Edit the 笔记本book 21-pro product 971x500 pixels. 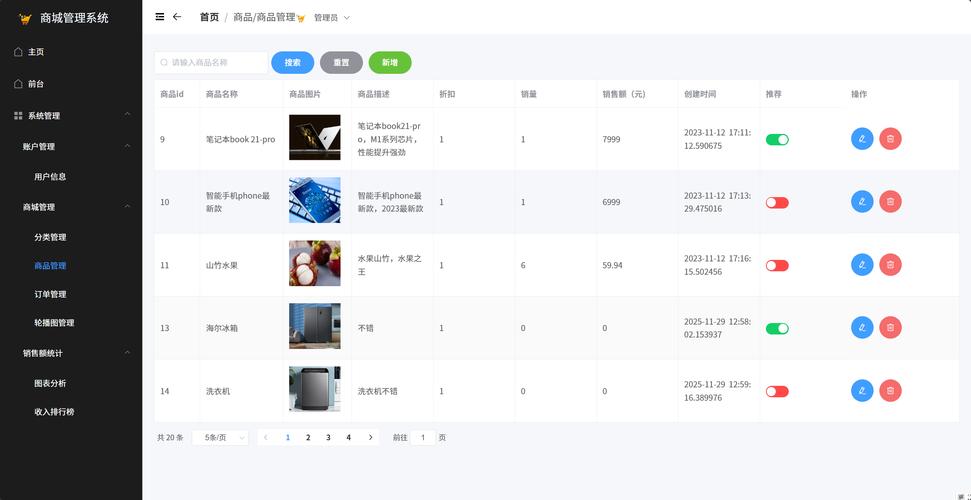[x=862, y=139]
